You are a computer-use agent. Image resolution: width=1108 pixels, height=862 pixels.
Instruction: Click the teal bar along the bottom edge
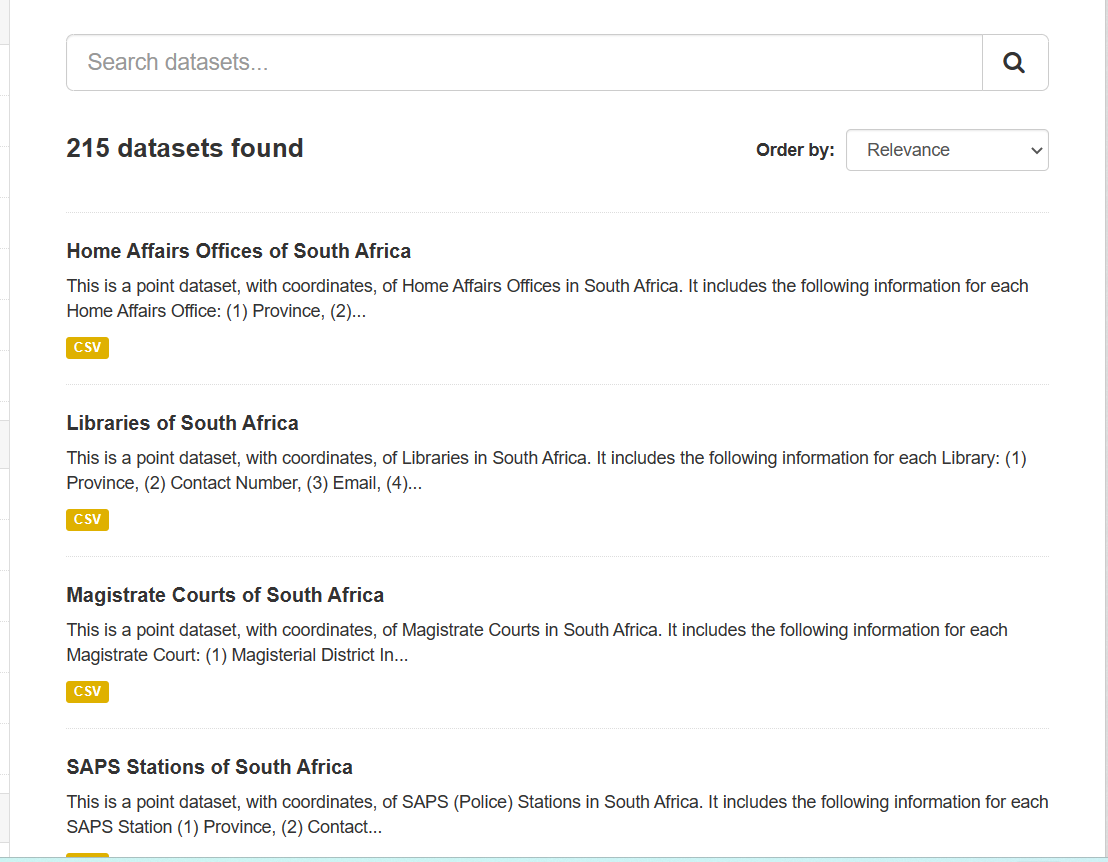tap(554, 859)
